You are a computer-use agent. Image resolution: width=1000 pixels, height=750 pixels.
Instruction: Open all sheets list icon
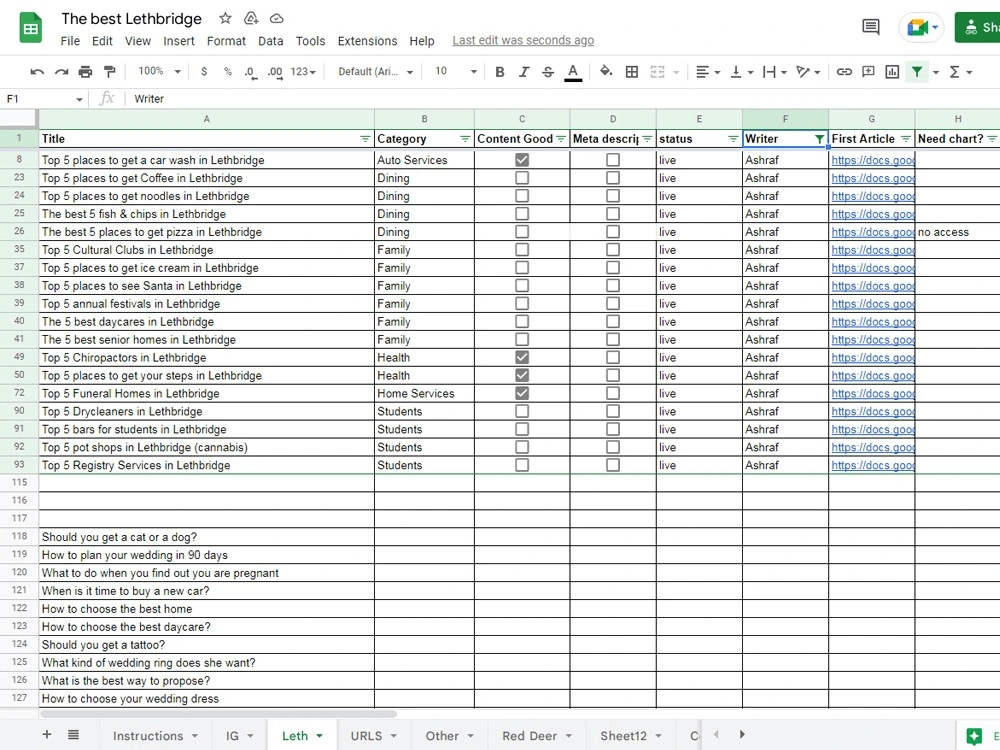pos(73,735)
